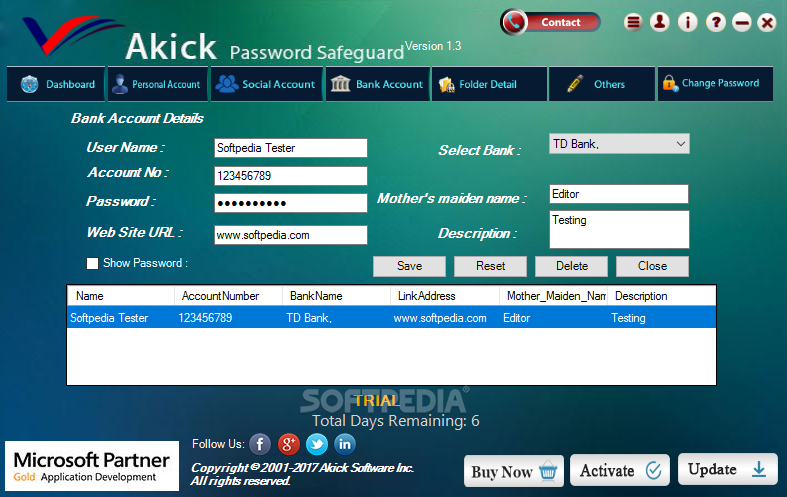Click the Reset button
This screenshot has height=497, width=787.
coord(490,266)
